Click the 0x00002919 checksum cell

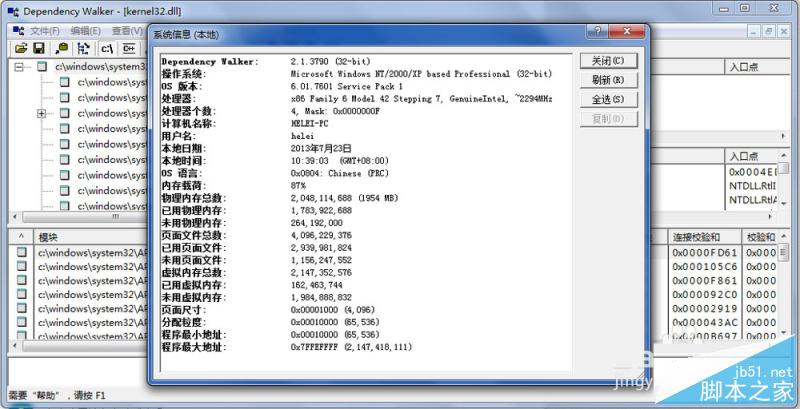tap(705, 309)
